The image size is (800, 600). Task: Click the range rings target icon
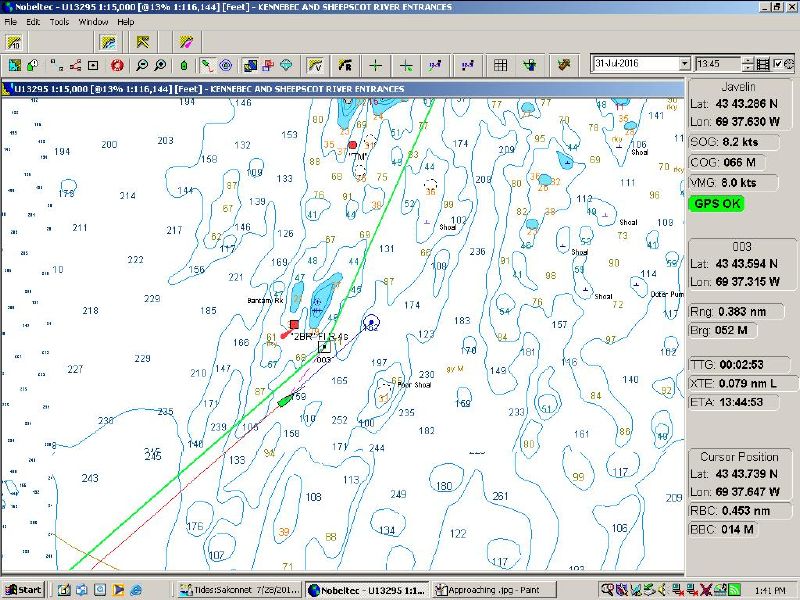225,66
